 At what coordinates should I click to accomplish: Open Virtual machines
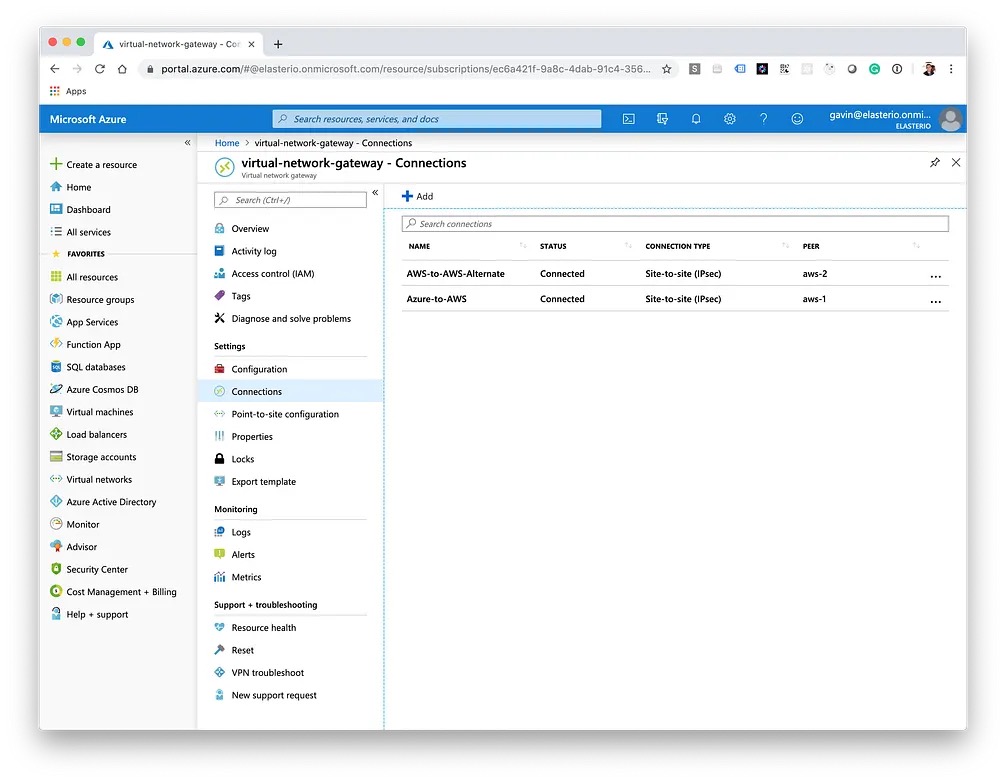(92, 411)
